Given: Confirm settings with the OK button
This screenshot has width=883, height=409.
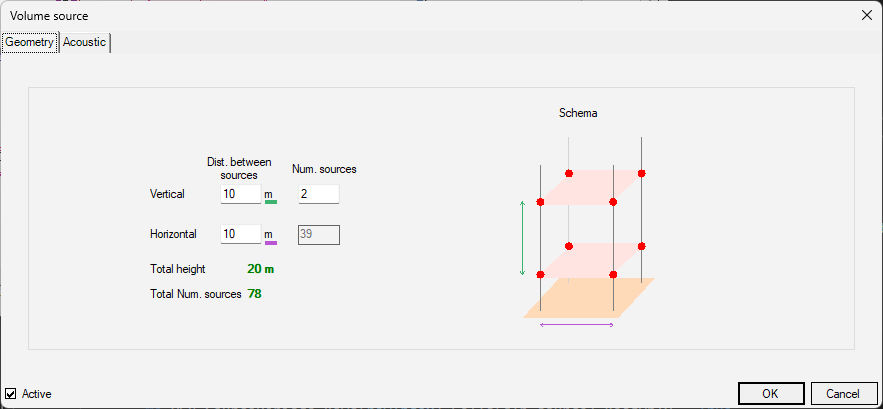Looking at the screenshot, I should [770, 394].
